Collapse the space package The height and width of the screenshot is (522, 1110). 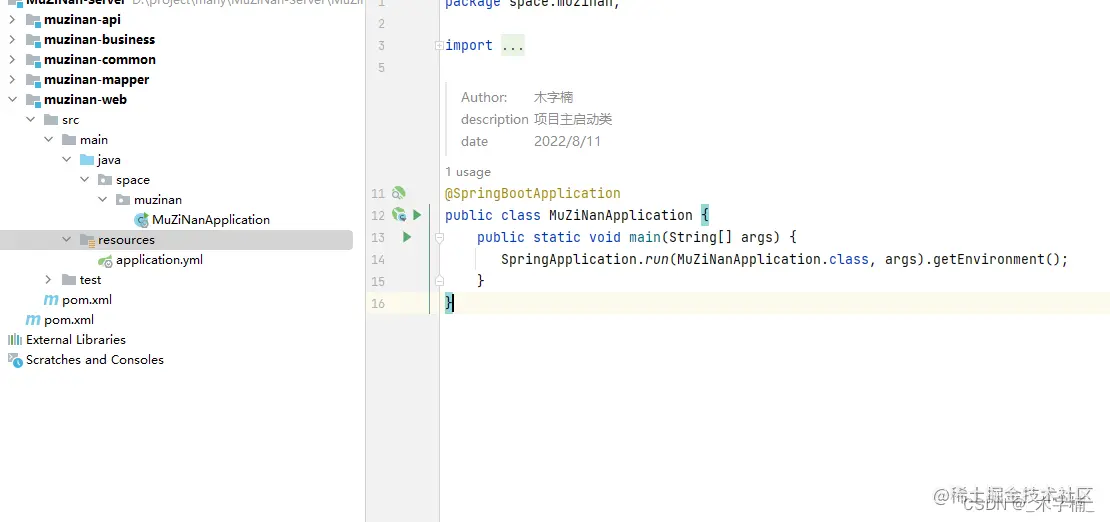pos(84,180)
